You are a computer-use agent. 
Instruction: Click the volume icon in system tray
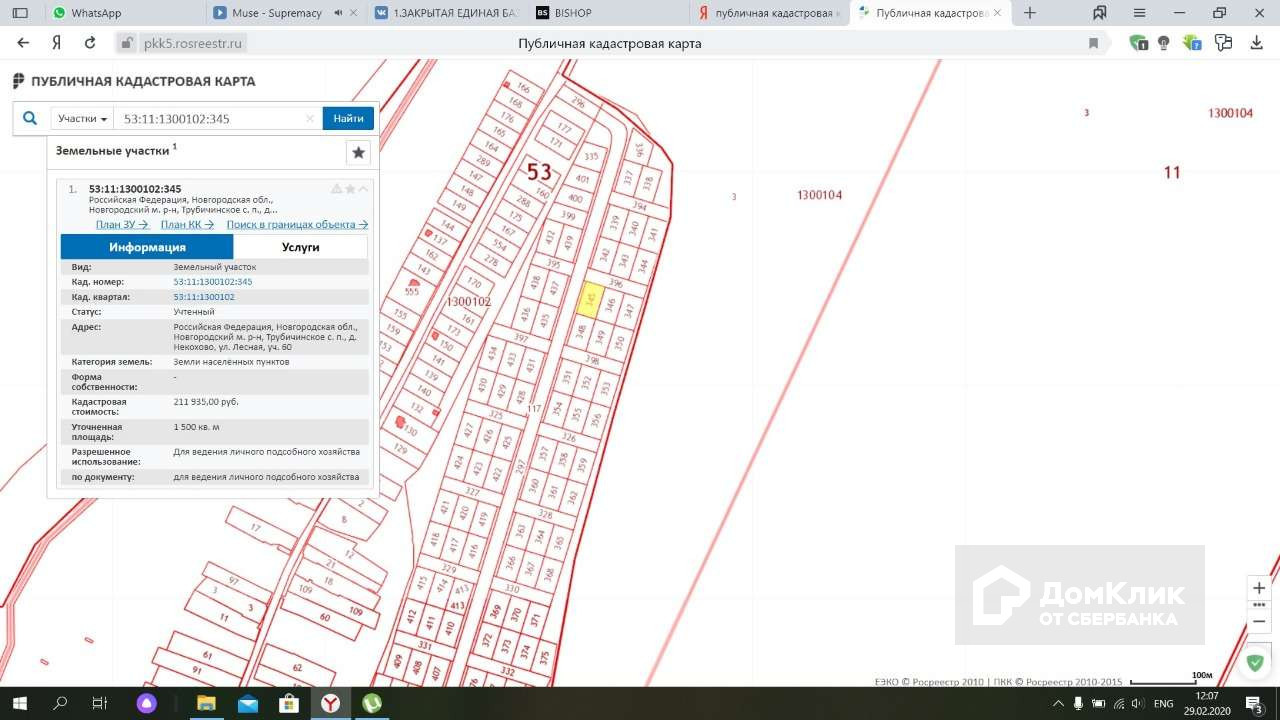tap(1136, 704)
